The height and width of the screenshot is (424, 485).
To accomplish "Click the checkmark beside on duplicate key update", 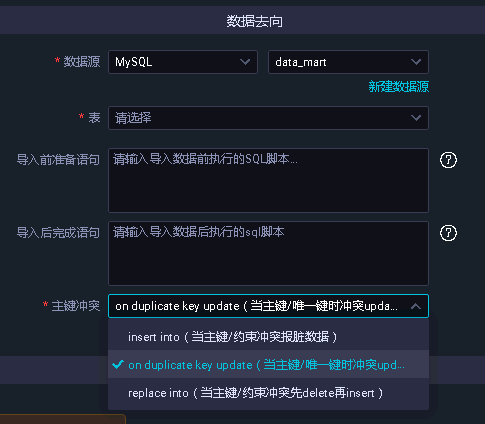I will pyautogui.click(x=118, y=364).
